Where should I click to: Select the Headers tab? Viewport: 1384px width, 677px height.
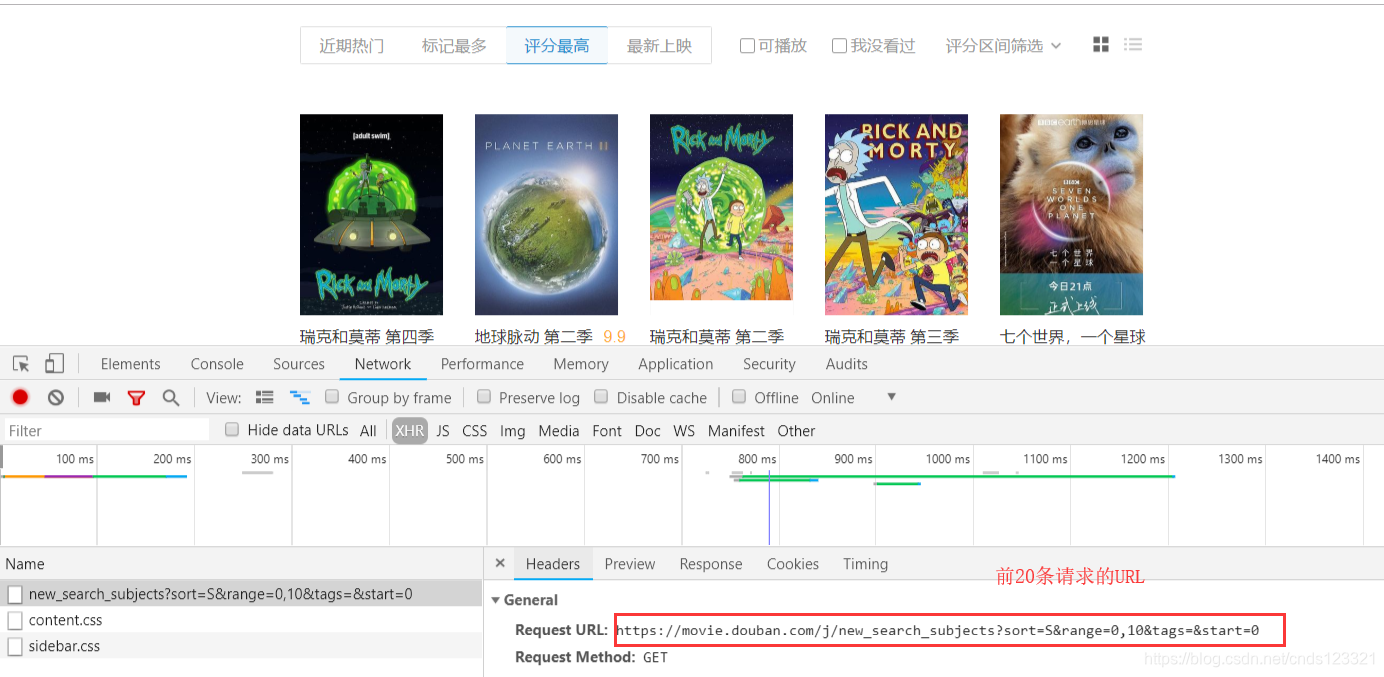553,564
